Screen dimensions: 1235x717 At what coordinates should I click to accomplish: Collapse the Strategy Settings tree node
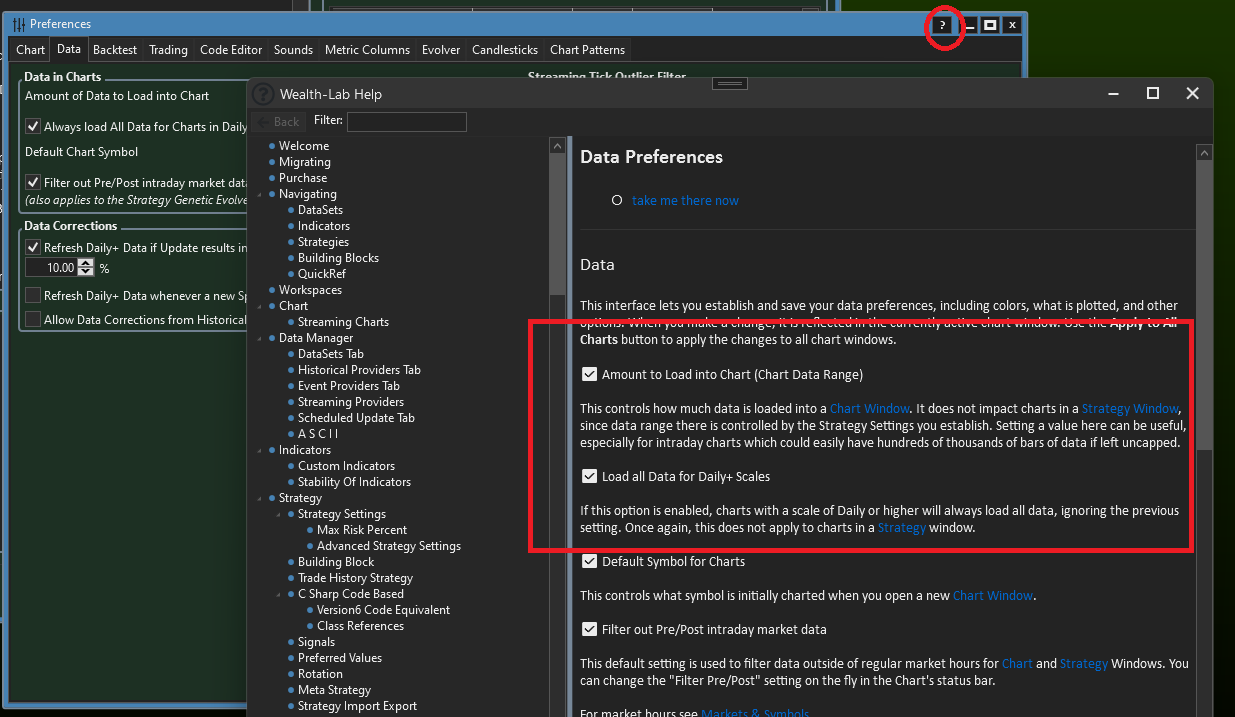pos(279,514)
